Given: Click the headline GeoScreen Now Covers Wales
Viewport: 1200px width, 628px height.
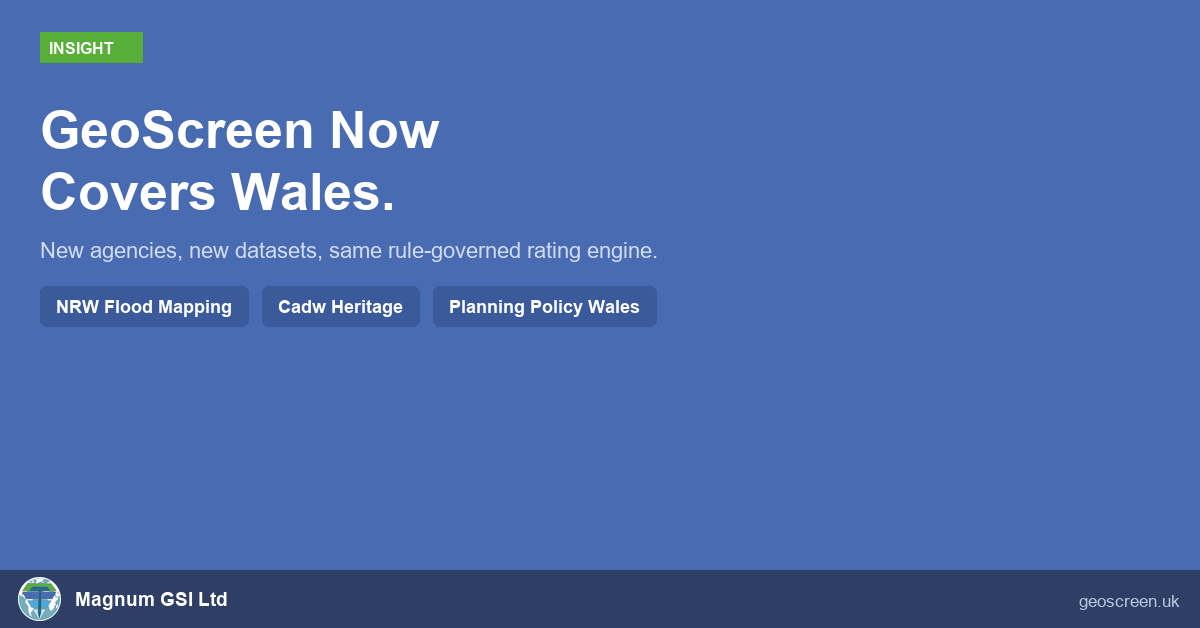Looking at the screenshot, I should [x=240, y=161].
